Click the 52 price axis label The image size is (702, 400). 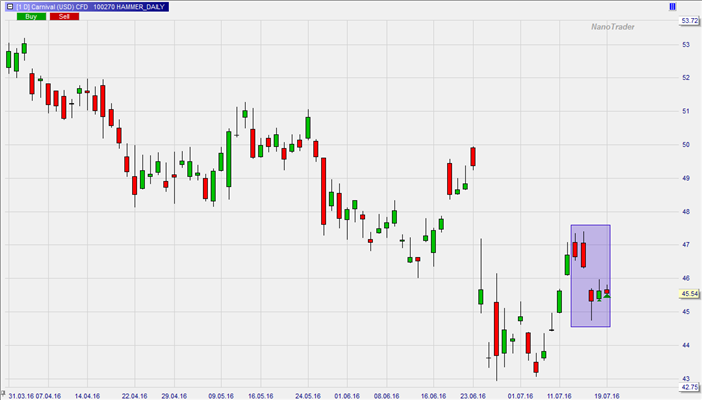tap(686, 78)
